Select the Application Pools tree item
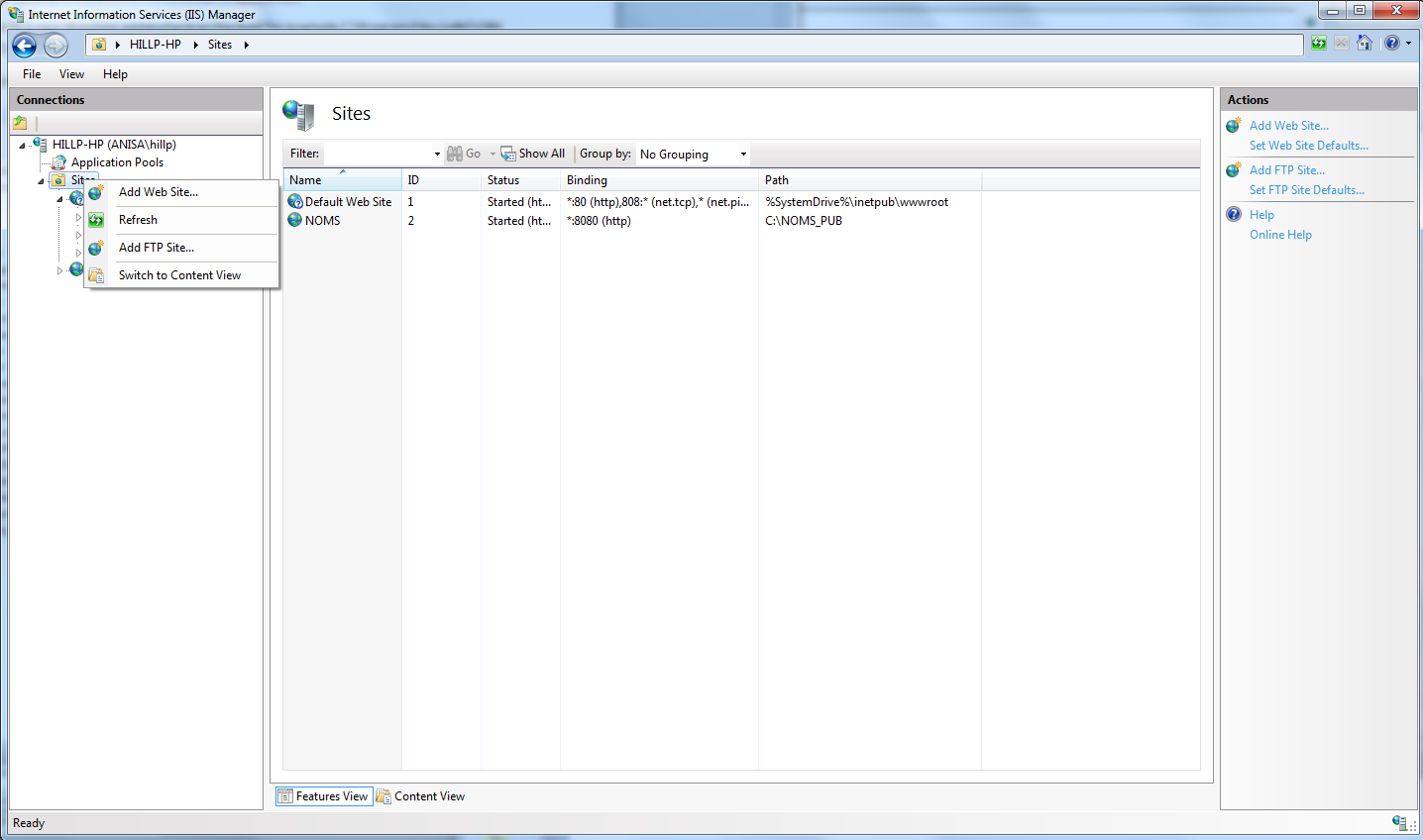The width and height of the screenshot is (1423, 840). pos(117,162)
